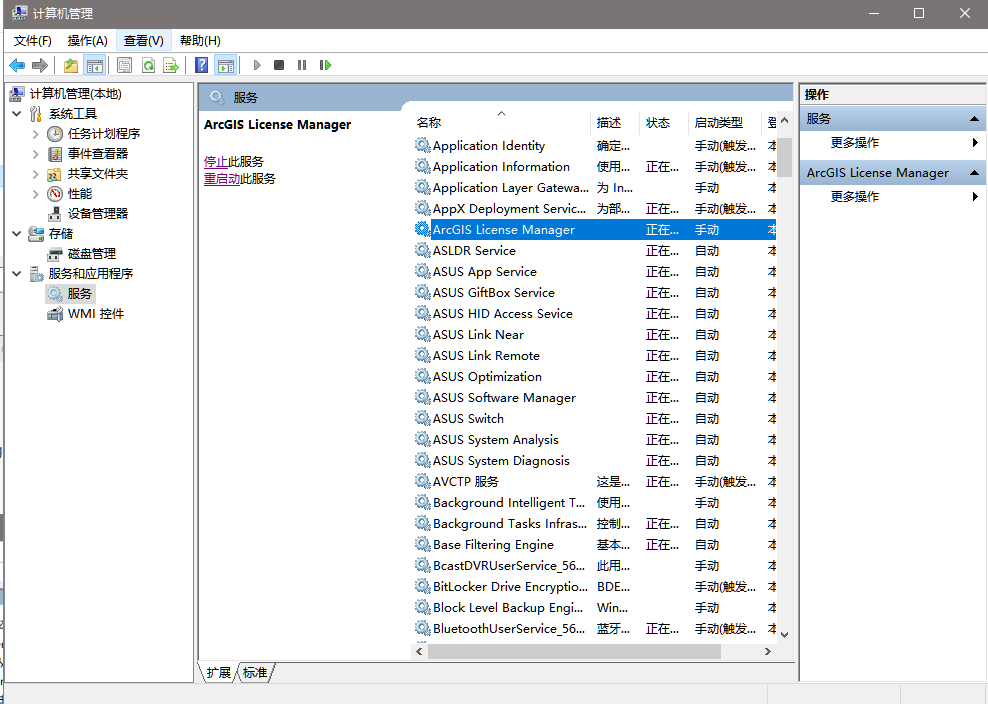The image size is (988, 704).
Task: Open Disk Management (磁盘管理)
Action: [x=91, y=254]
